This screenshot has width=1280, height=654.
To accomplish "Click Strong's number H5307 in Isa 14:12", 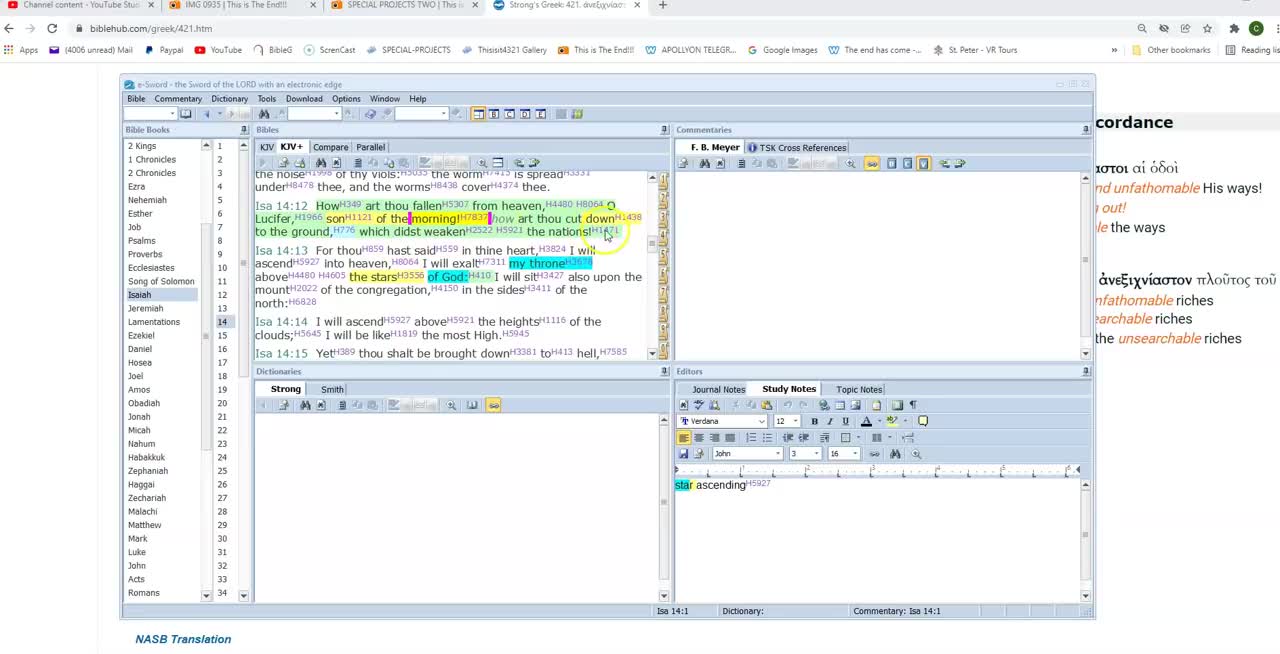I will tap(455, 204).
